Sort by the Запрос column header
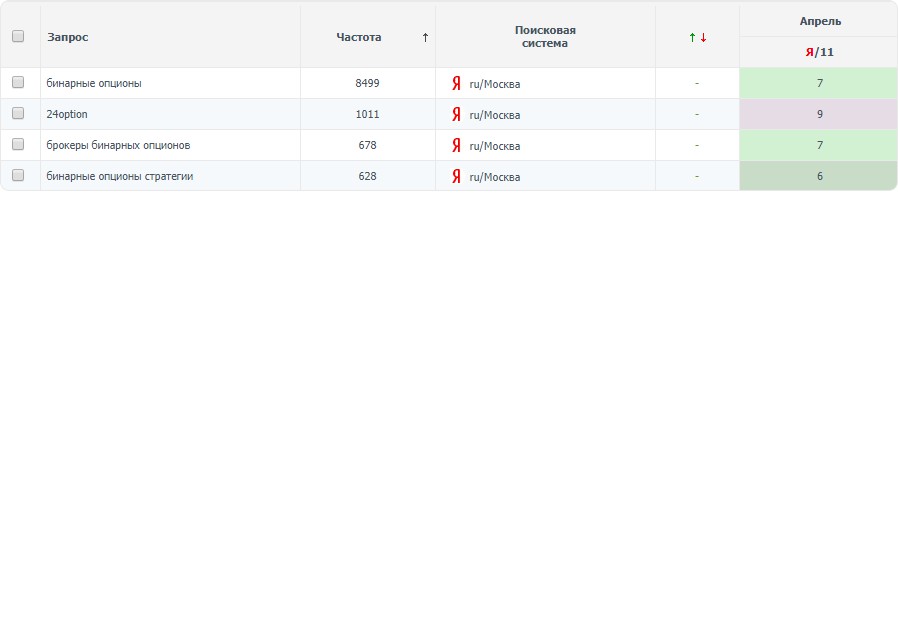The image size is (898, 635). (x=68, y=37)
